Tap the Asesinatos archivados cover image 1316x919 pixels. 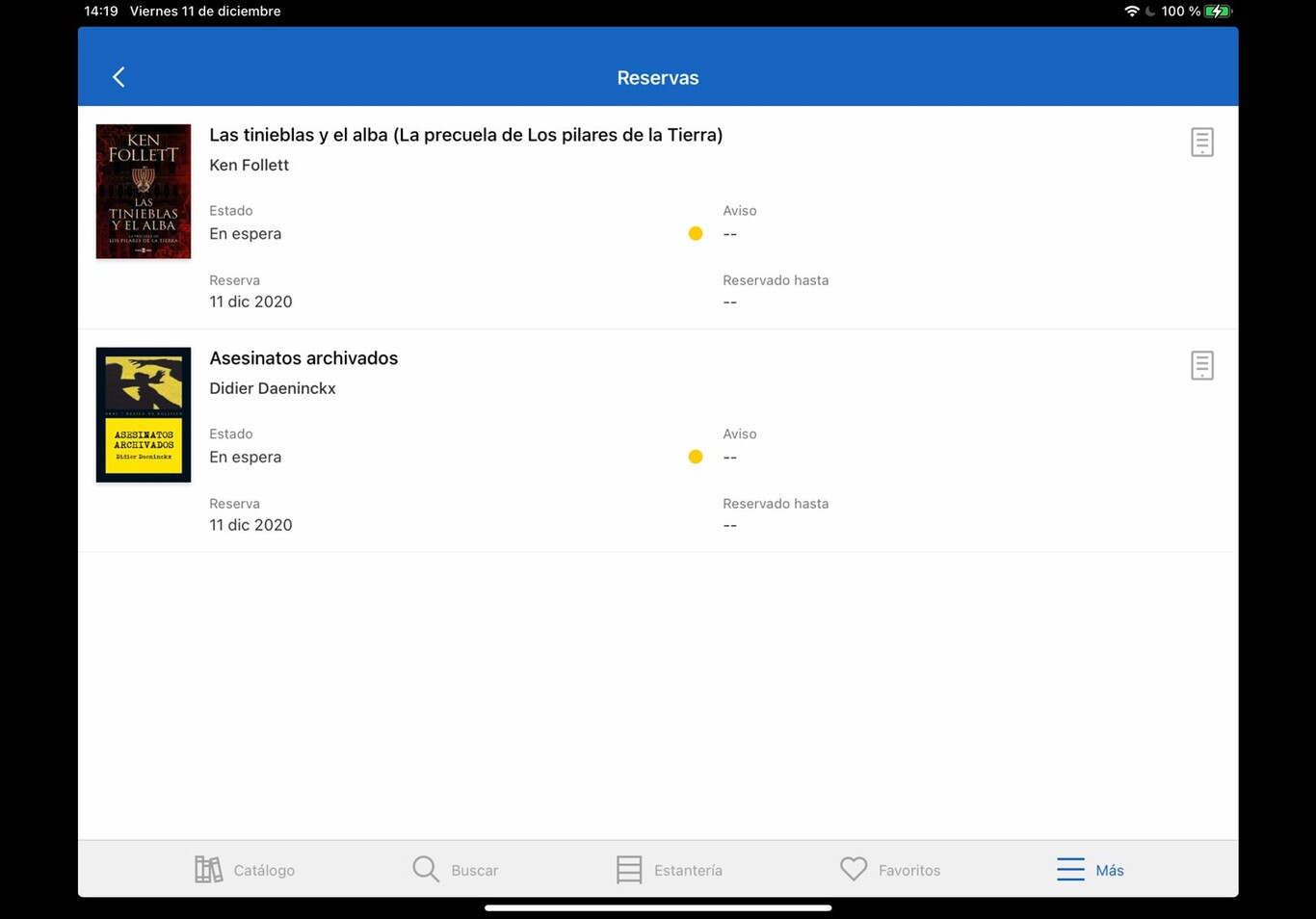click(x=143, y=414)
